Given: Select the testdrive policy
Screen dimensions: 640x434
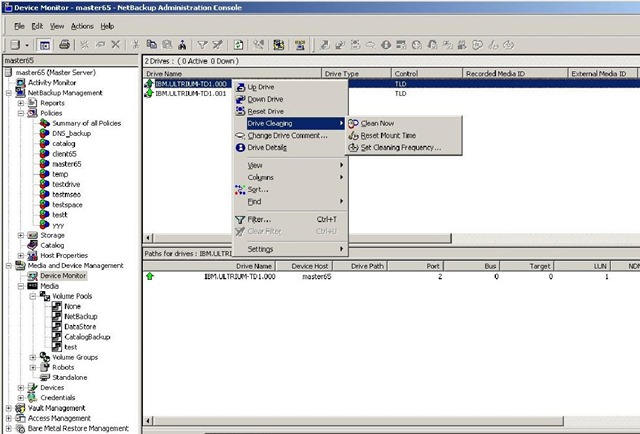Looking at the screenshot, I should (66, 185).
